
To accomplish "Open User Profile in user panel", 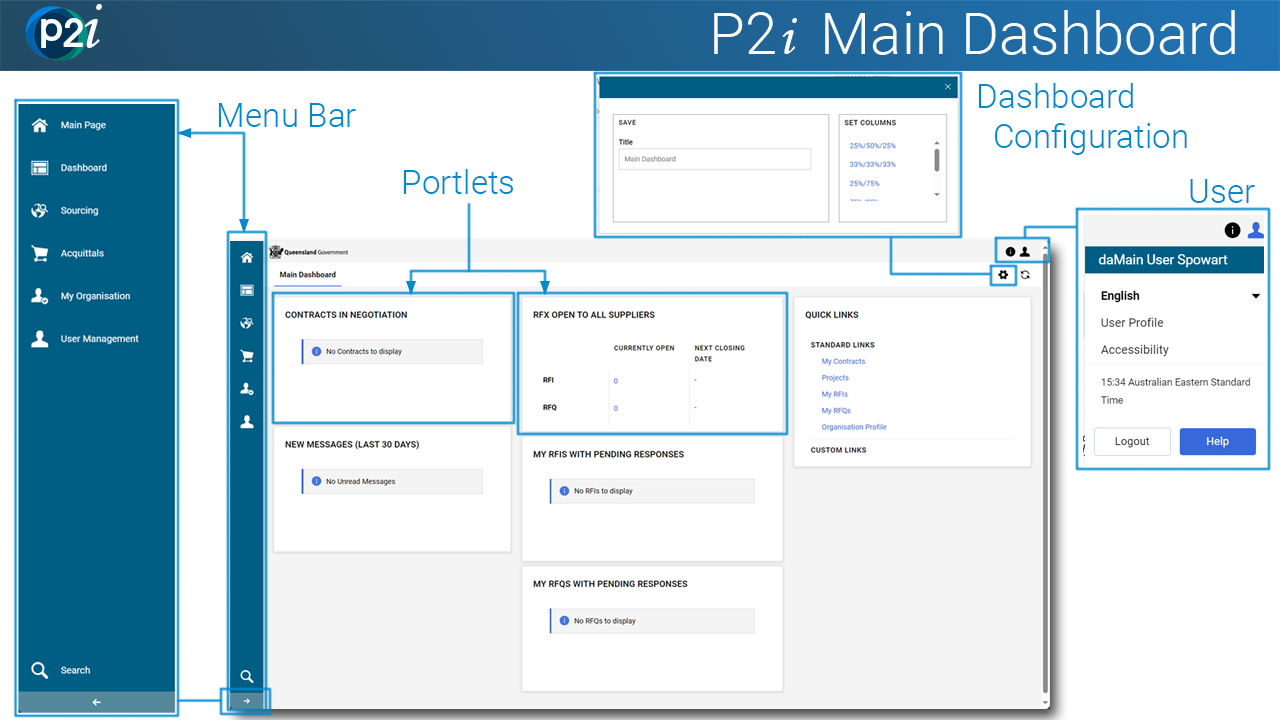I will (1132, 323).
